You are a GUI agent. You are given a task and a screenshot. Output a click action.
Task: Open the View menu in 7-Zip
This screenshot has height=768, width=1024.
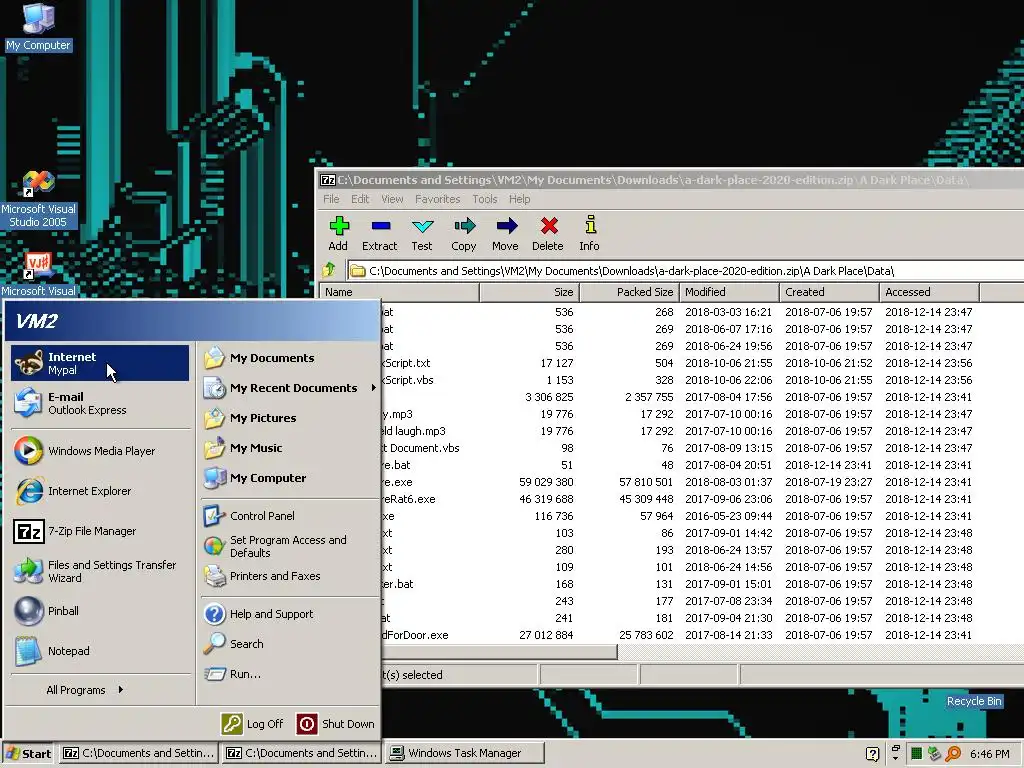pyautogui.click(x=392, y=199)
